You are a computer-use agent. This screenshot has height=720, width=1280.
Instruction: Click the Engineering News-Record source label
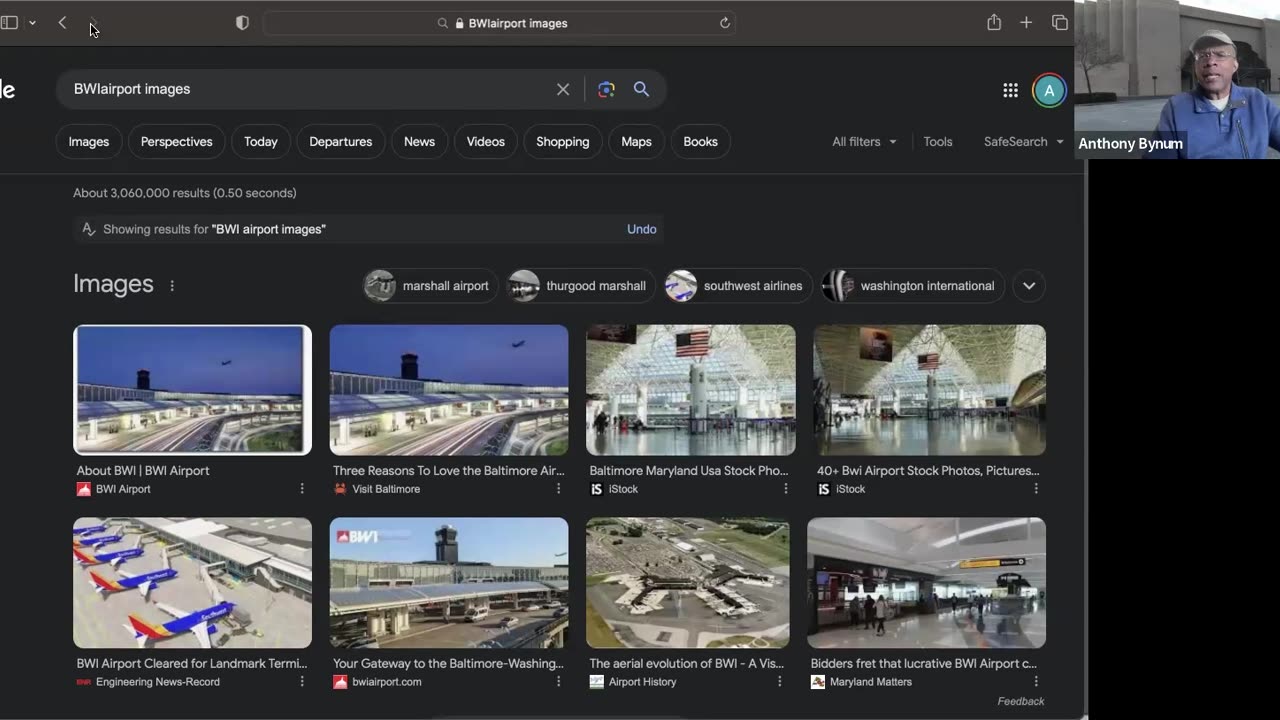[x=158, y=682]
